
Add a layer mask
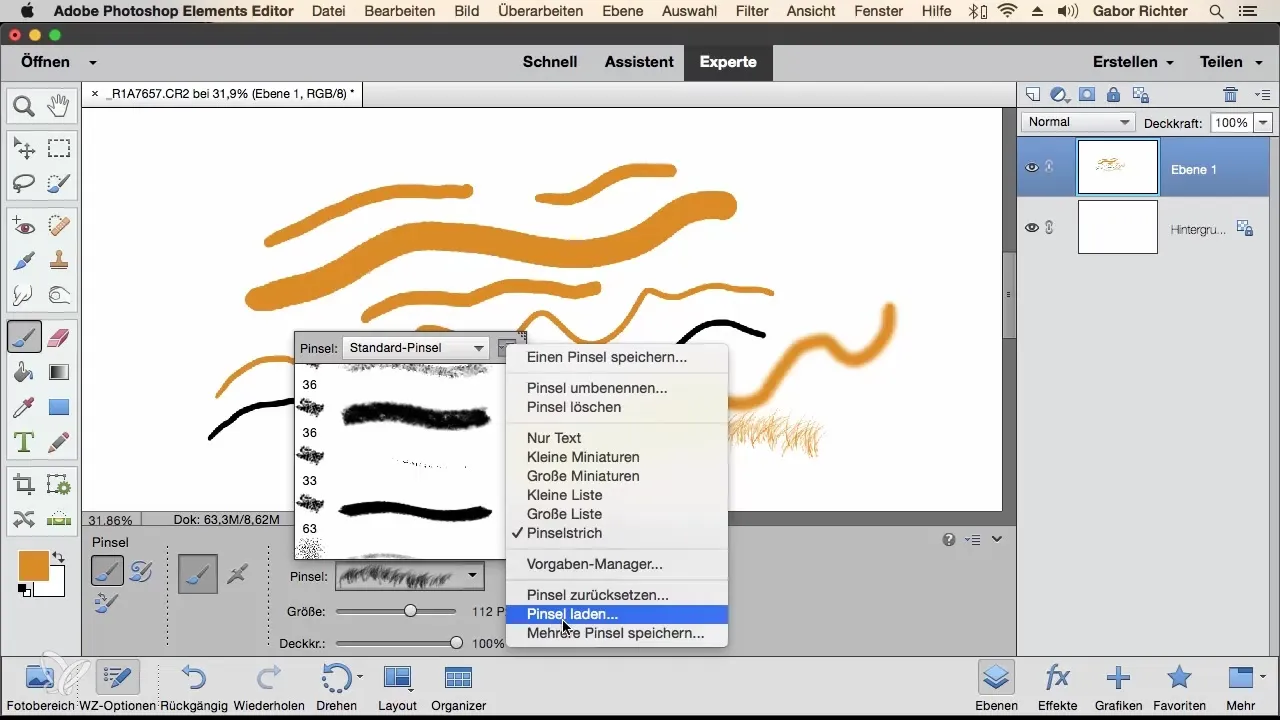1086,95
